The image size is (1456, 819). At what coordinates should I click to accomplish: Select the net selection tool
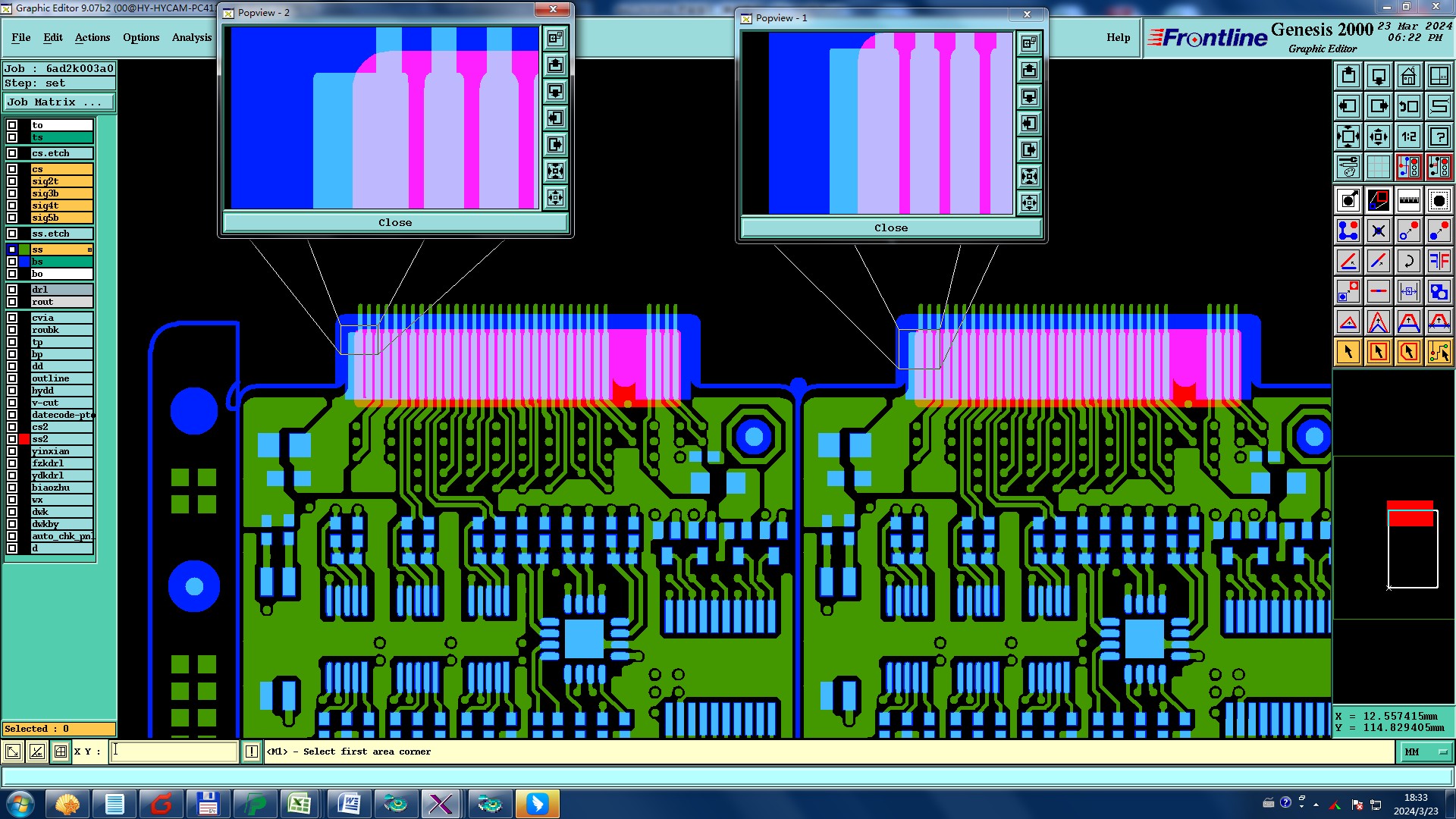pyautogui.click(x=1439, y=352)
